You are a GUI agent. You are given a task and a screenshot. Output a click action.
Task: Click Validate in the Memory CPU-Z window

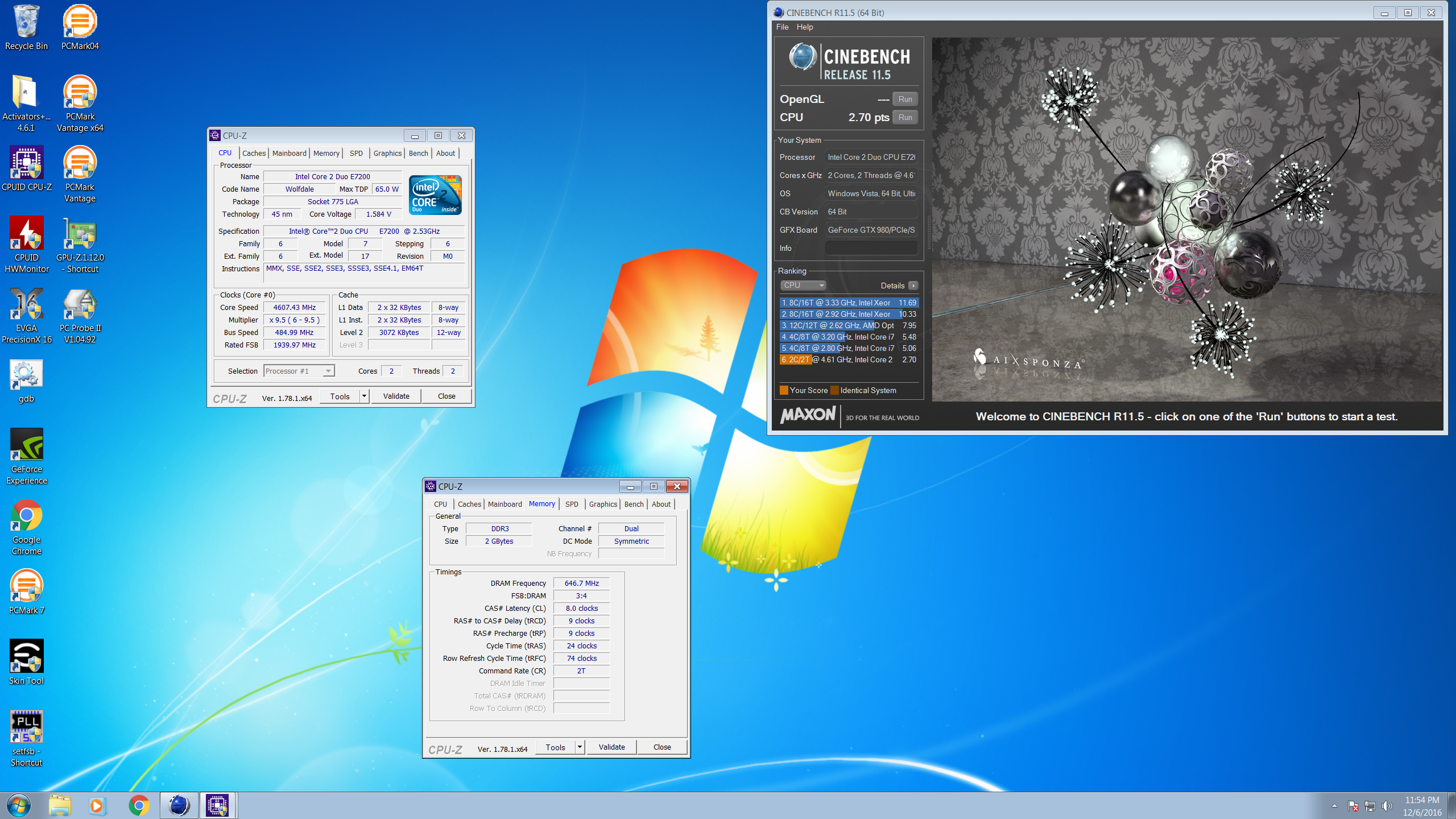[612, 747]
